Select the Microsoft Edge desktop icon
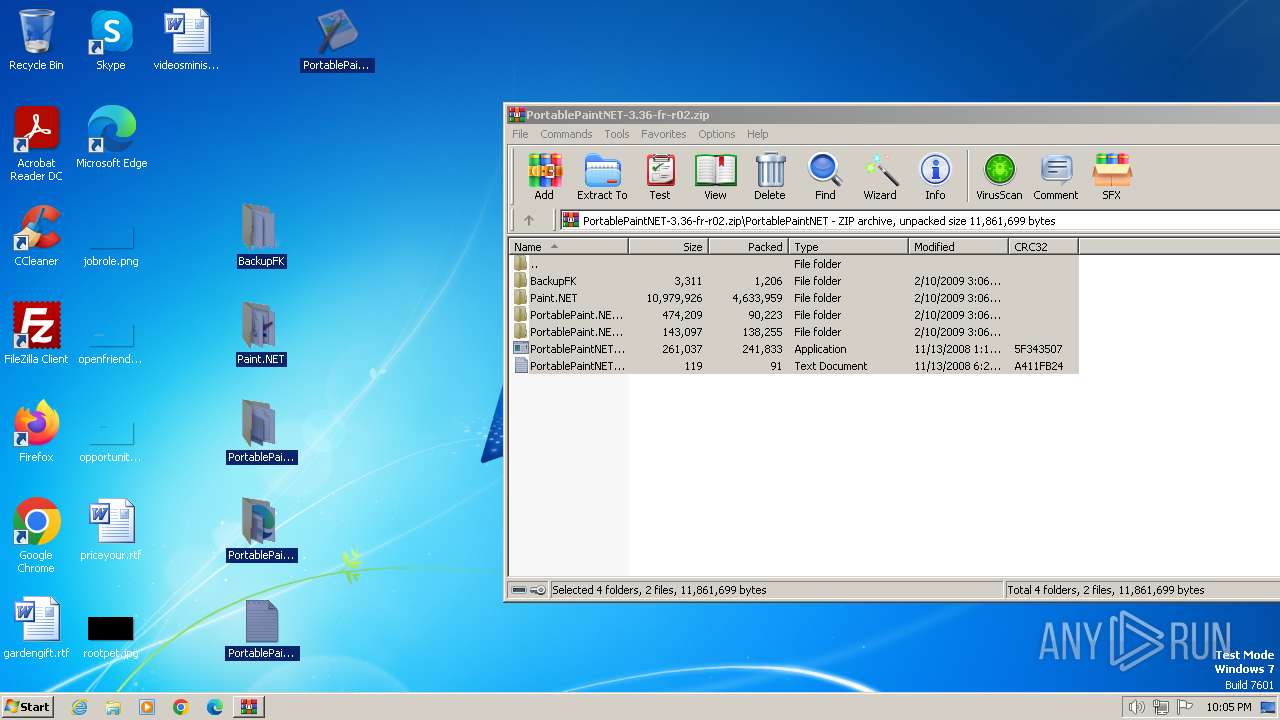 [x=111, y=138]
